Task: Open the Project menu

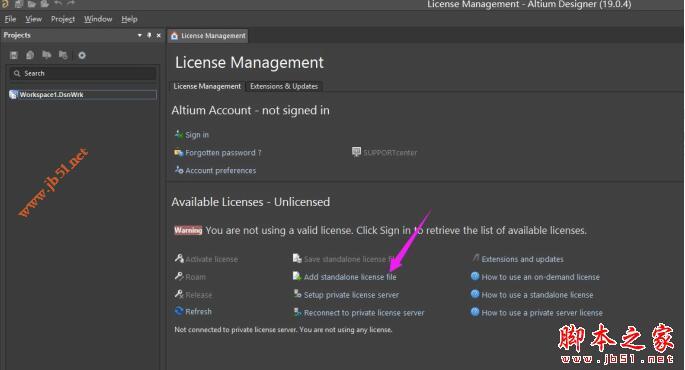Action: click(x=62, y=19)
